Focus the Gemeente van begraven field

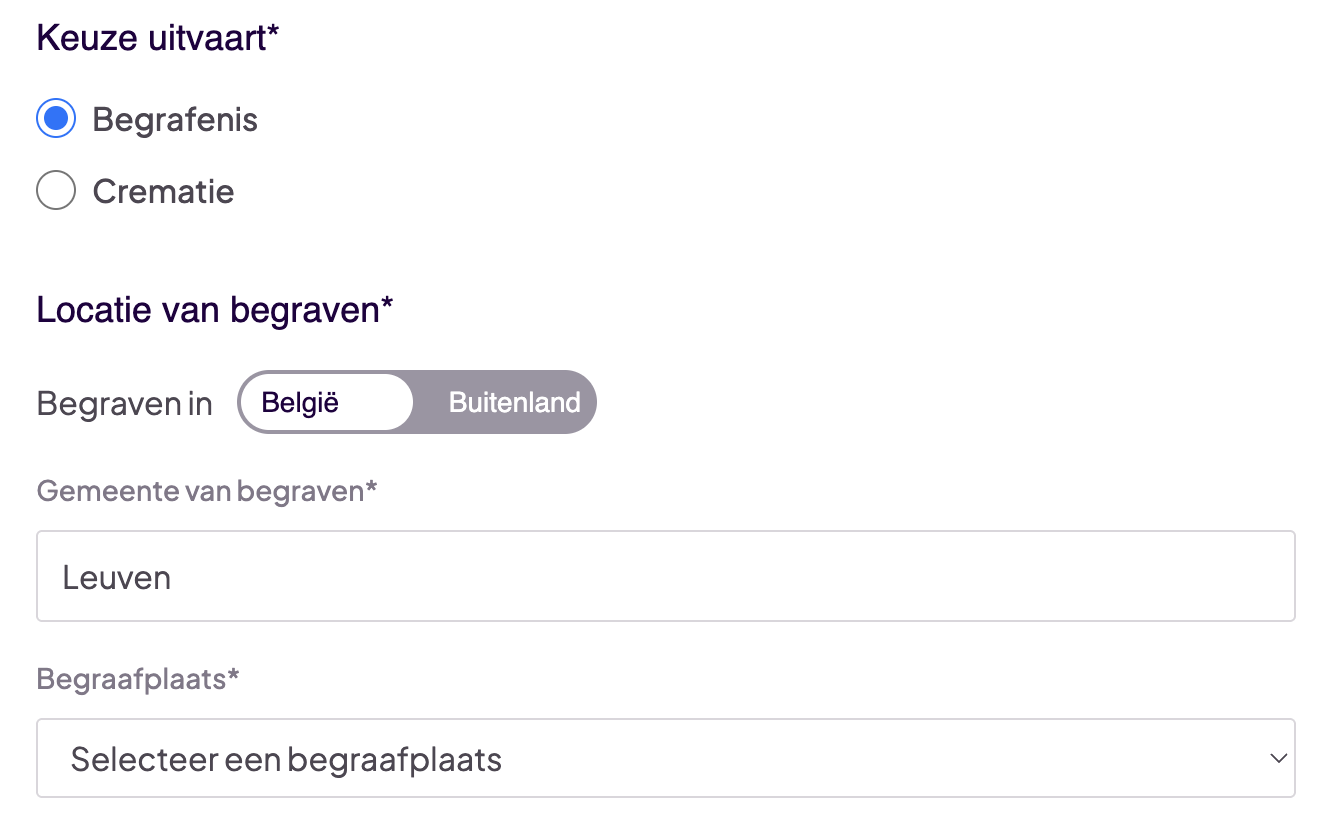coord(665,576)
